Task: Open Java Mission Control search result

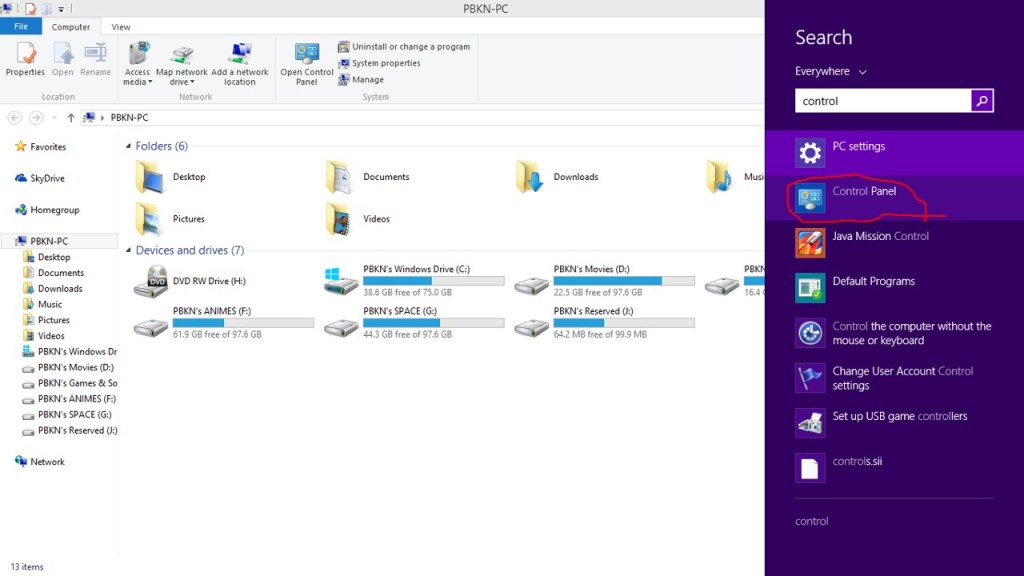Action: coord(880,237)
